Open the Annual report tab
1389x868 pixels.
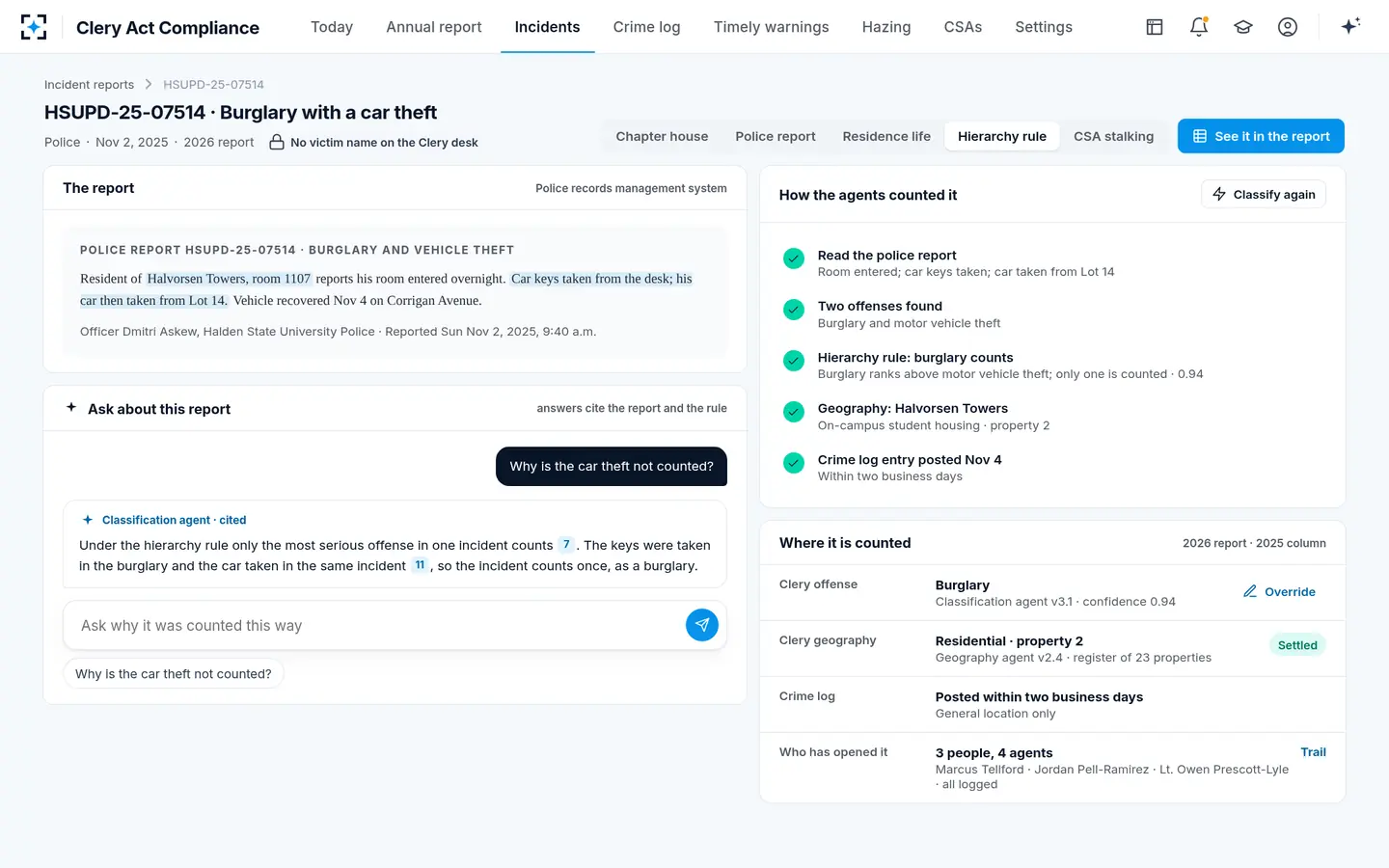[x=434, y=27]
